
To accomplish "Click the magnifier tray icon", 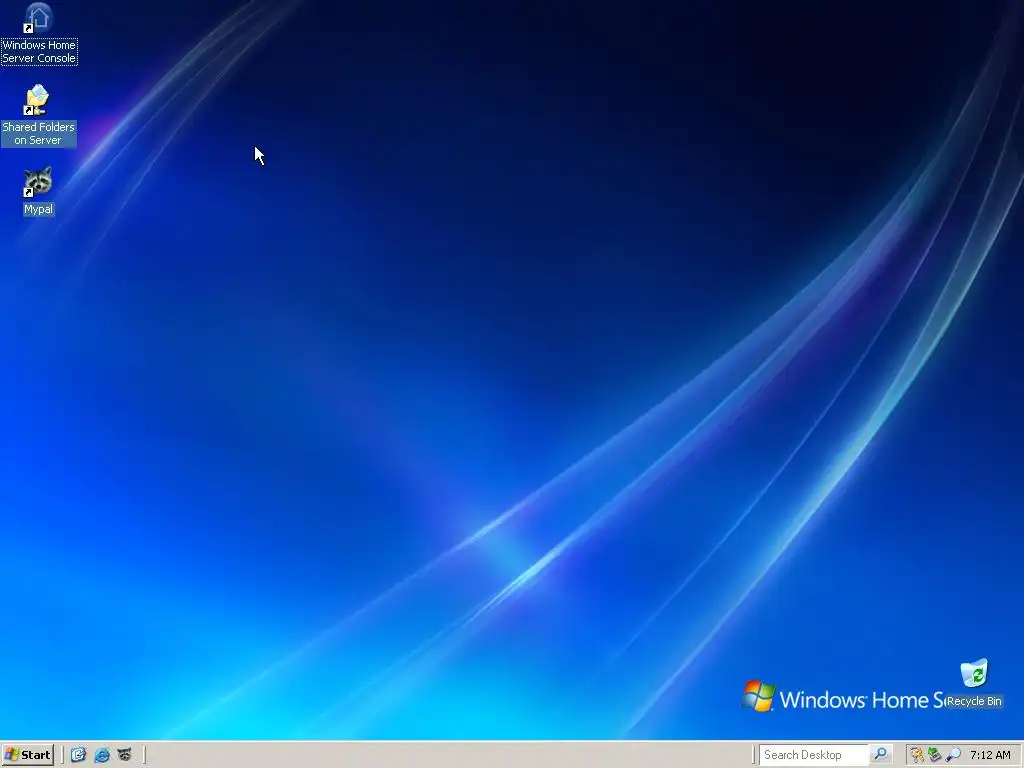I will [953, 755].
